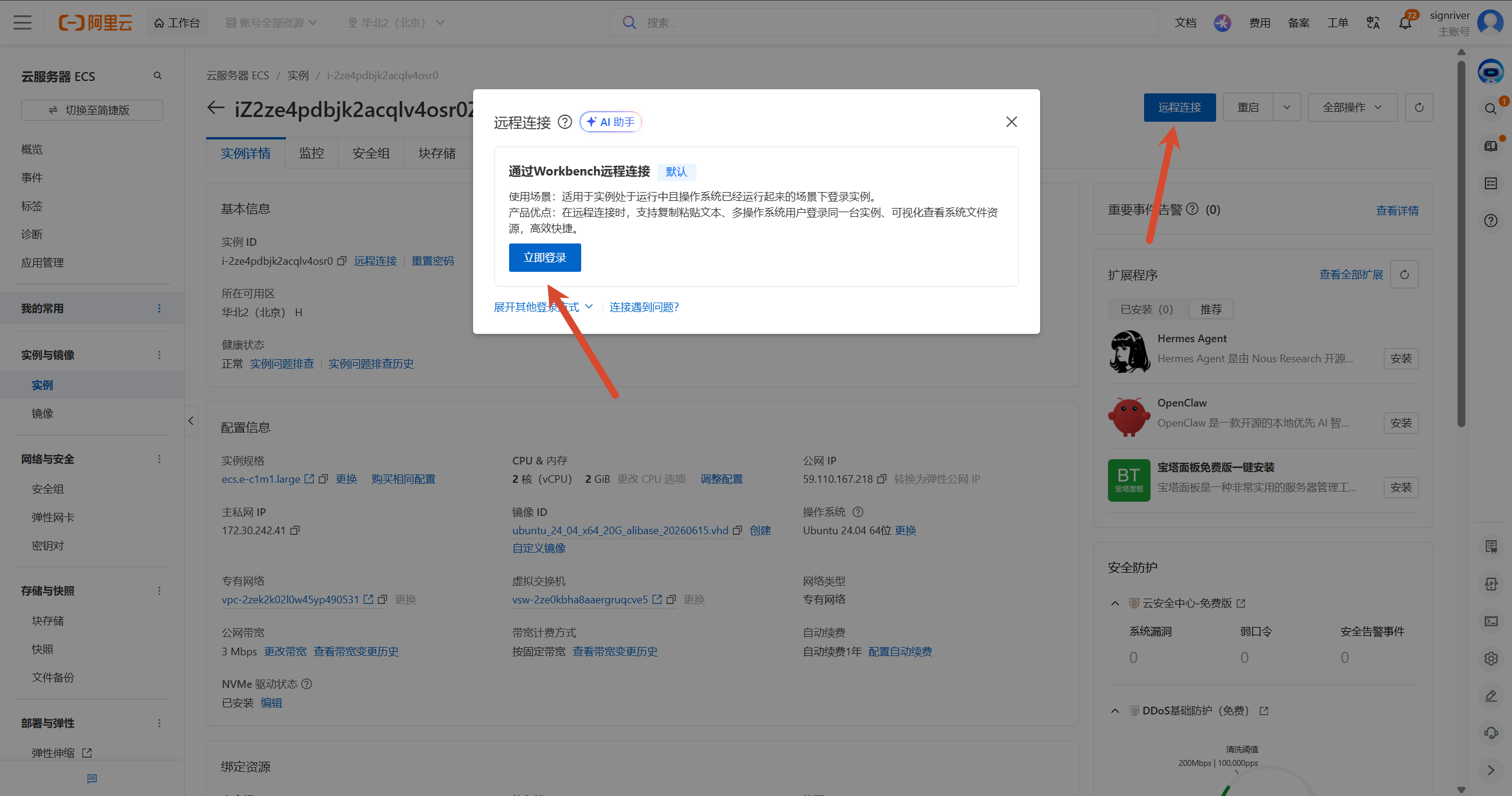Collapse the DDoS基础防护 section

coord(1115,711)
